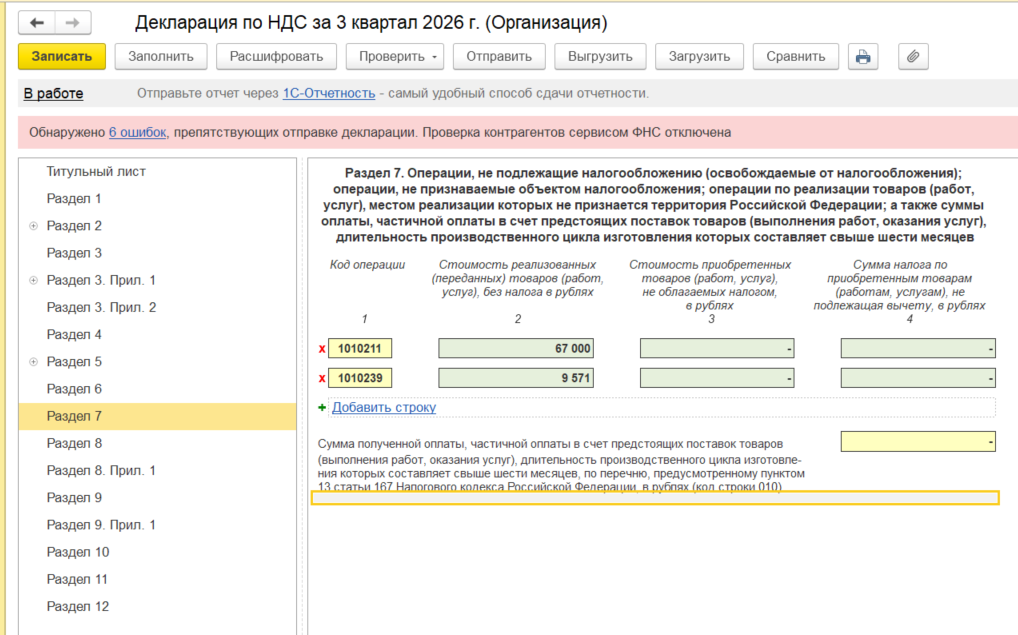Click the Записать button
The height and width of the screenshot is (635, 1018).
62,56
